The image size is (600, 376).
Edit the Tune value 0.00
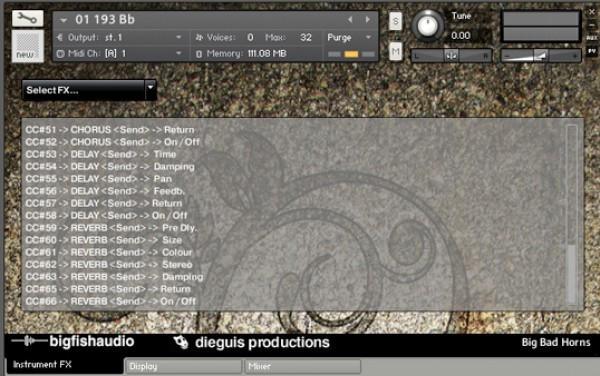461,36
